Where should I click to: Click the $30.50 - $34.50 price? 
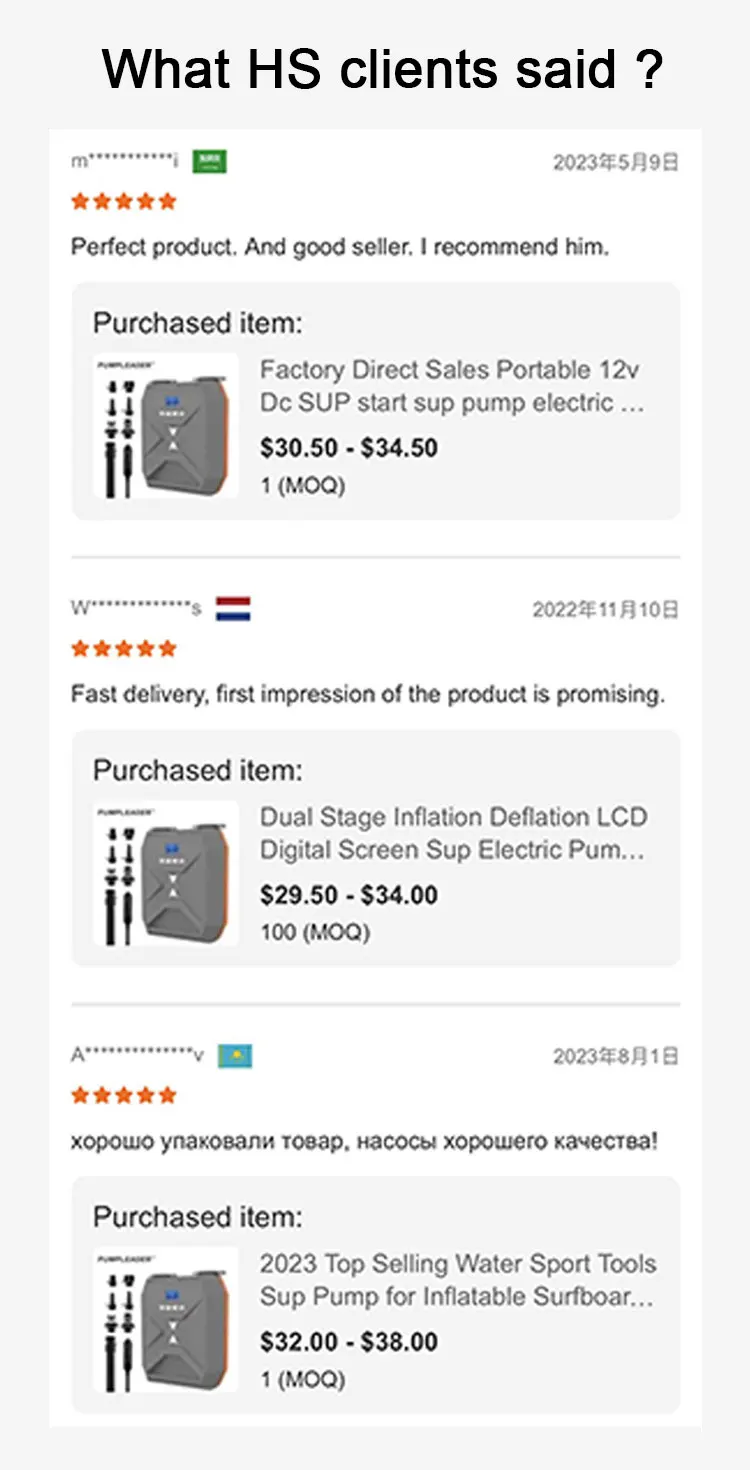(x=349, y=448)
